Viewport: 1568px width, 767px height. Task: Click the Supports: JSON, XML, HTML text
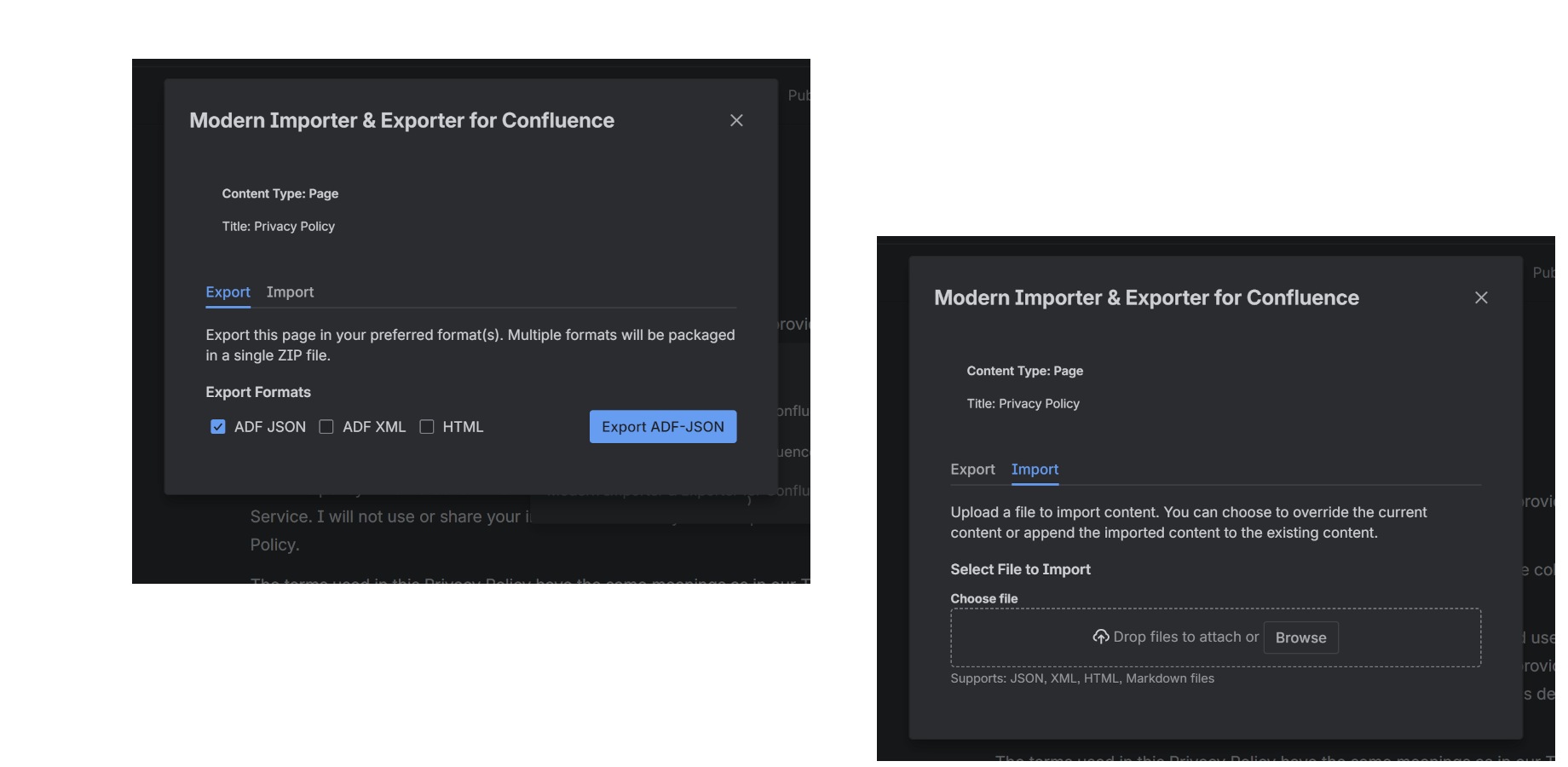point(1082,678)
